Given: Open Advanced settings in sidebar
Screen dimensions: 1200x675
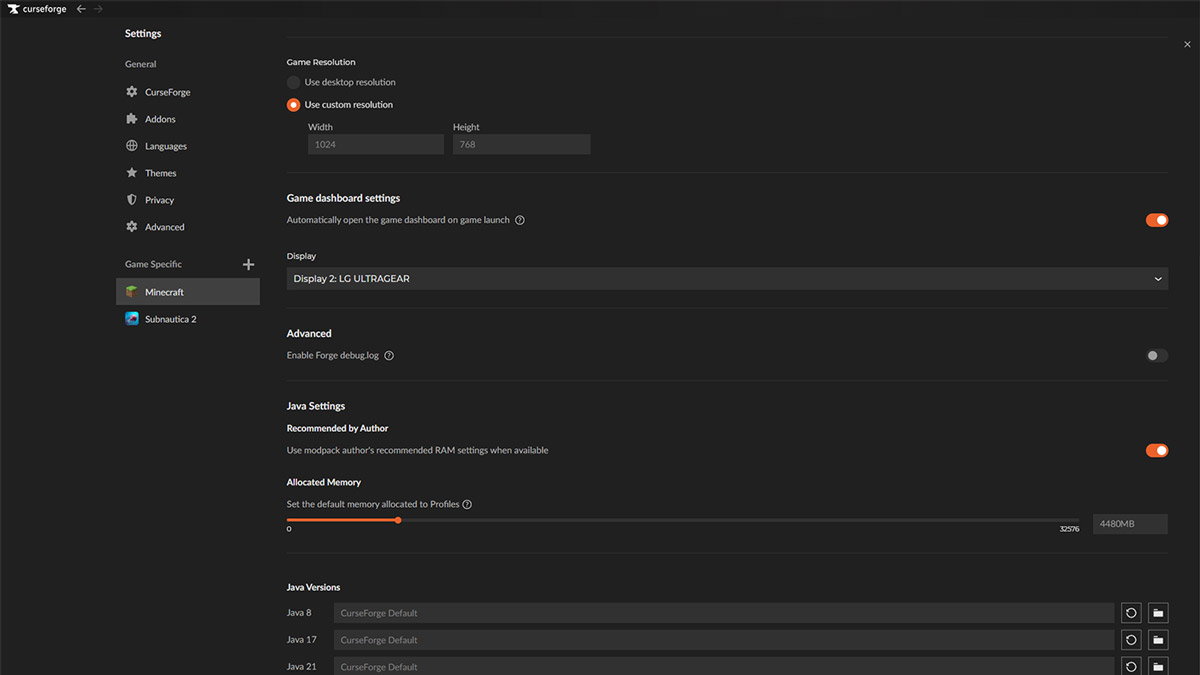Looking at the screenshot, I should (x=188, y=227).
